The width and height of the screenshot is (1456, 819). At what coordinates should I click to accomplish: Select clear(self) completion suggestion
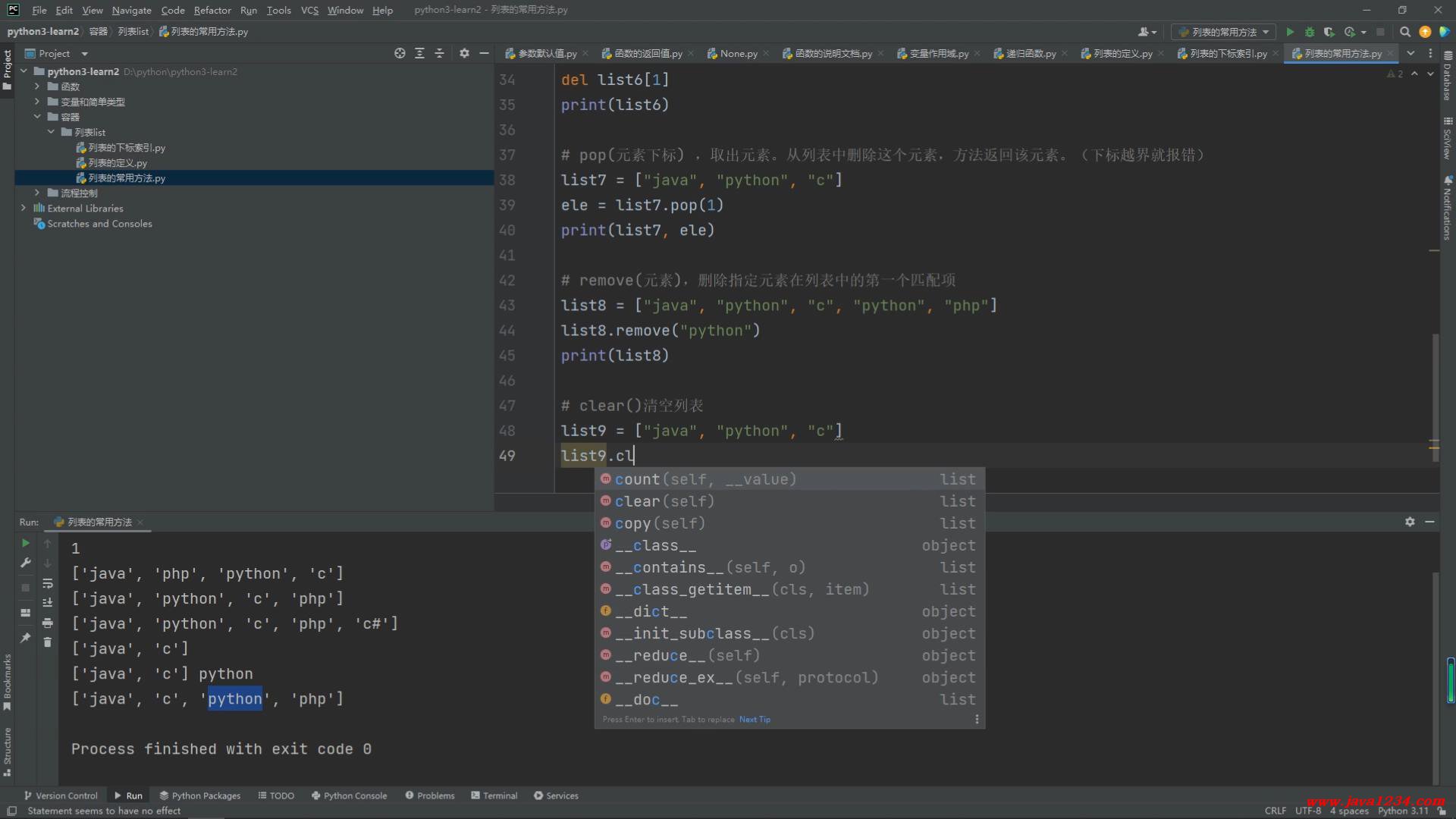click(664, 501)
